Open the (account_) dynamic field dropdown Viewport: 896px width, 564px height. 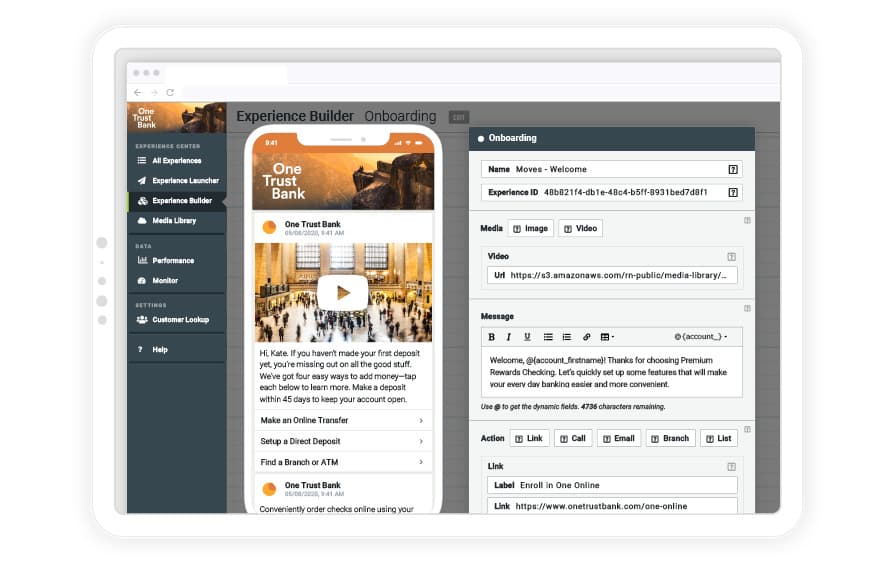[x=701, y=337]
